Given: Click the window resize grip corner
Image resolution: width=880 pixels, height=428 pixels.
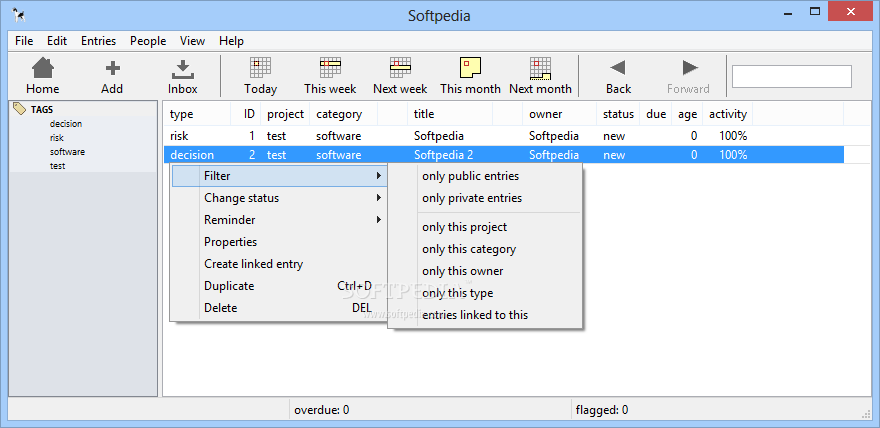Looking at the screenshot, I should tap(865, 414).
